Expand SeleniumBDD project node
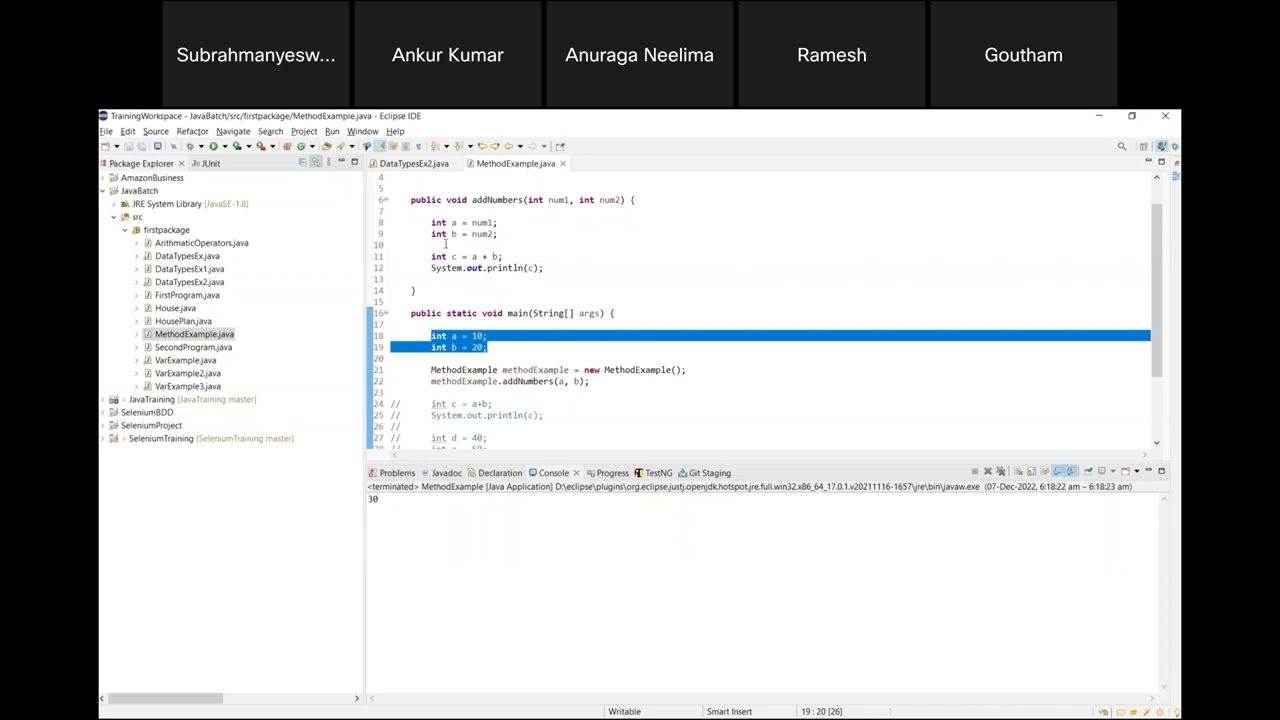Screen dimensions: 1280x720 (103, 412)
